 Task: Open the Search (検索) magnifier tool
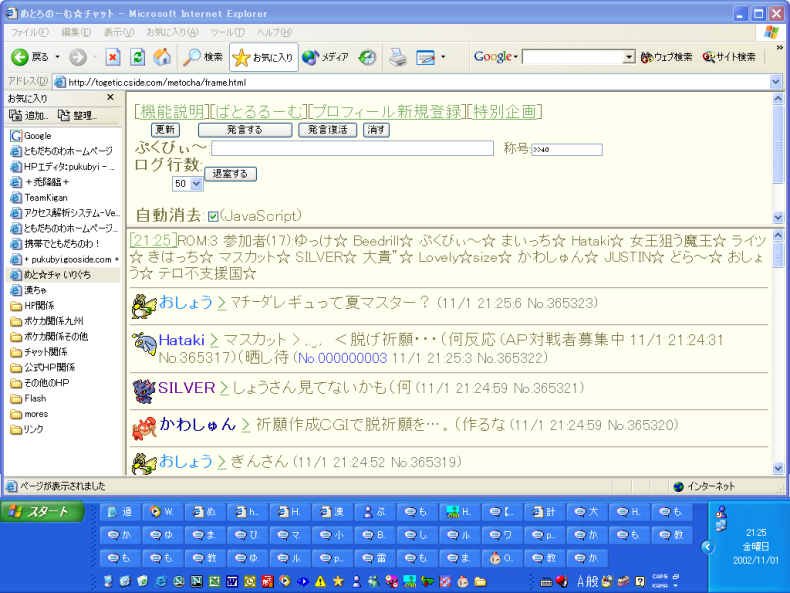204,57
